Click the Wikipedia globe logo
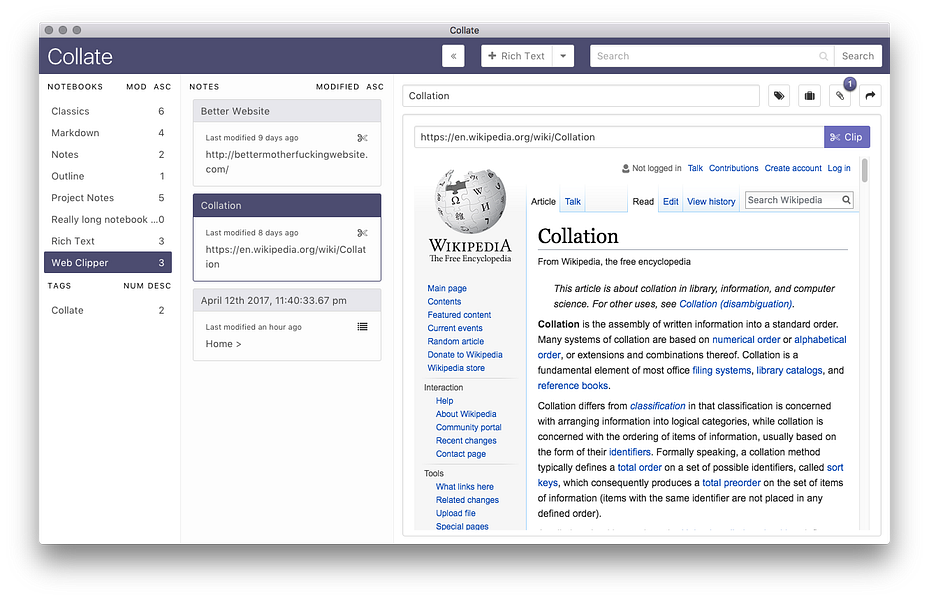Viewport: 929px width, 600px height. point(470,201)
